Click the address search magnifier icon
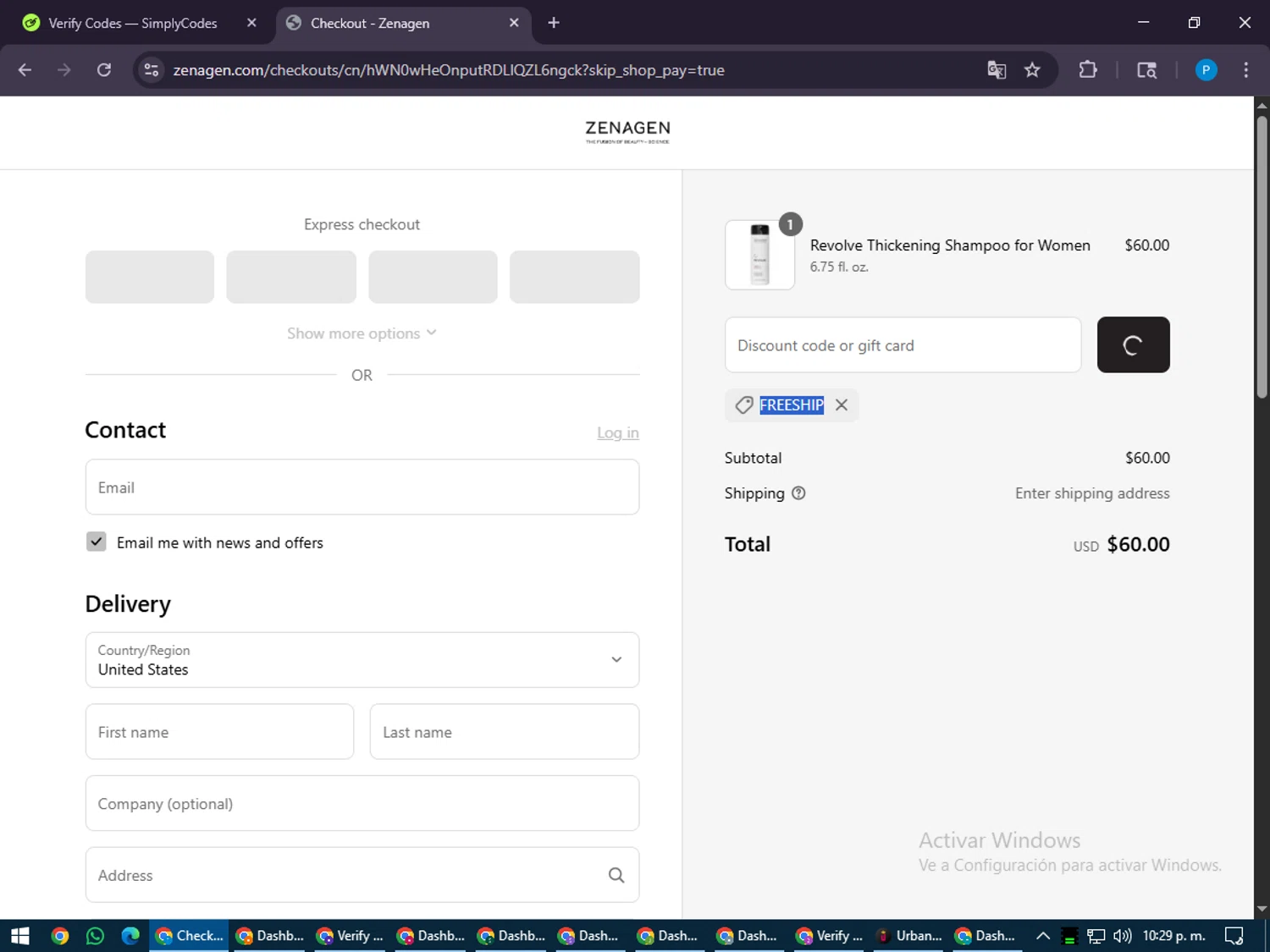The height and width of the screenshot is (952, 1270). [x=616, y=875]
